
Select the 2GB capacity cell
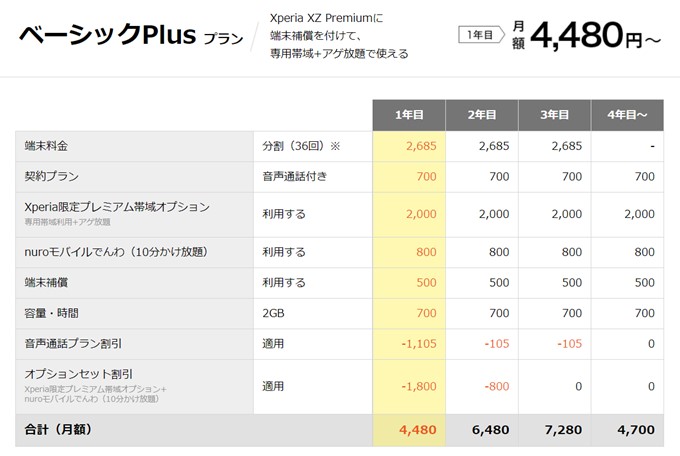(x=273, y=314)
